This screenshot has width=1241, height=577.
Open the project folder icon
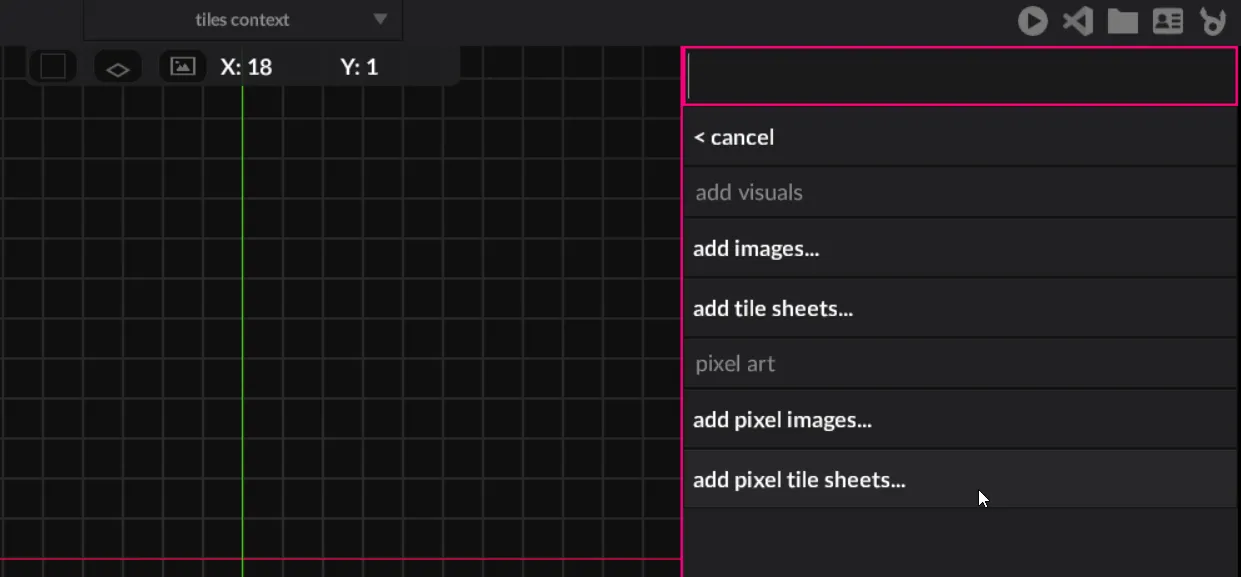[1122, 21]
